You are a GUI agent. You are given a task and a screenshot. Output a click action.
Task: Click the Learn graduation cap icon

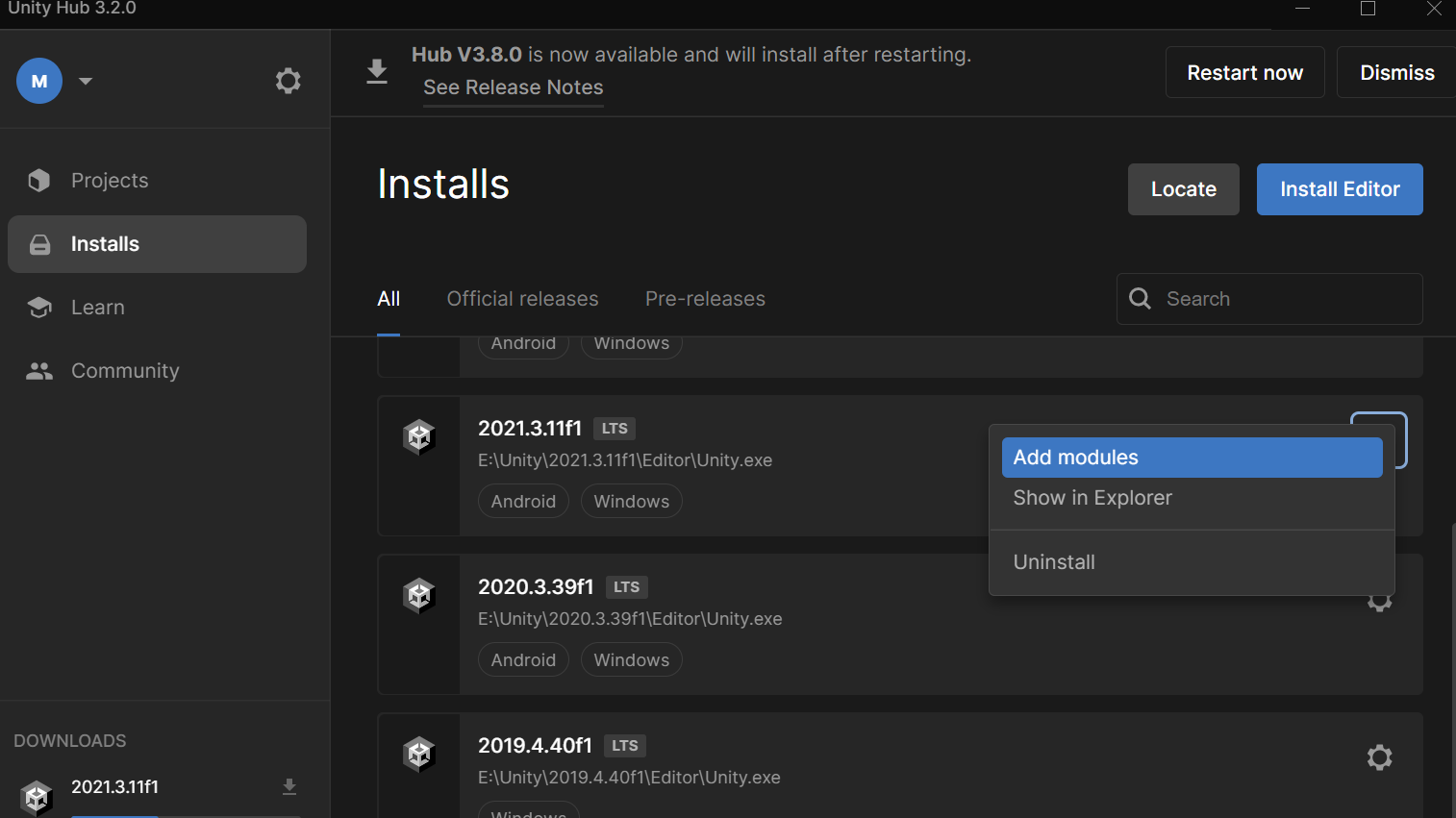coord(39,308)
